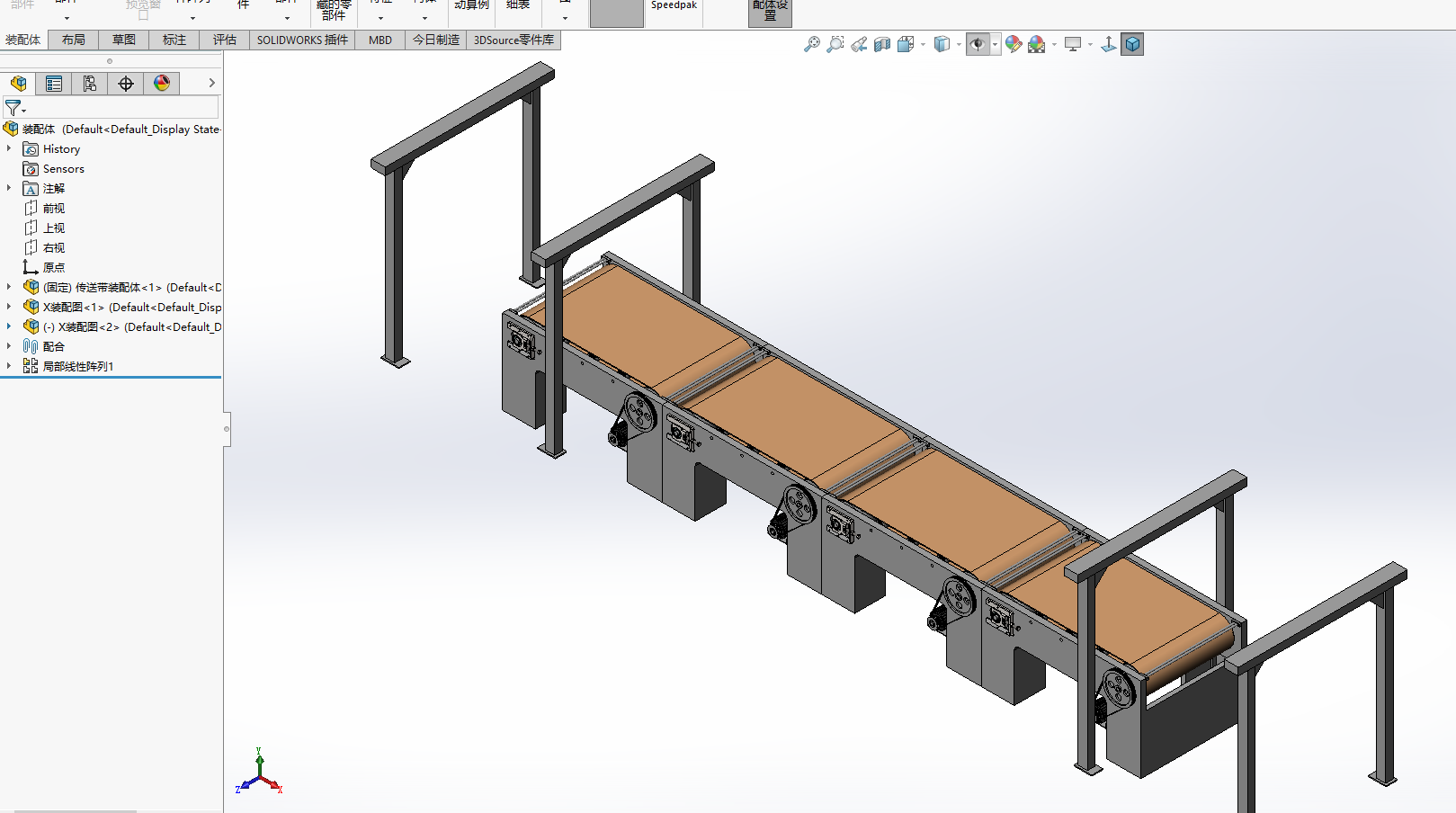Image resolution: width=1456 pixels, height=813 pixels.
Task: Select the 前视 plane
Action: click(x=44, y=209)
